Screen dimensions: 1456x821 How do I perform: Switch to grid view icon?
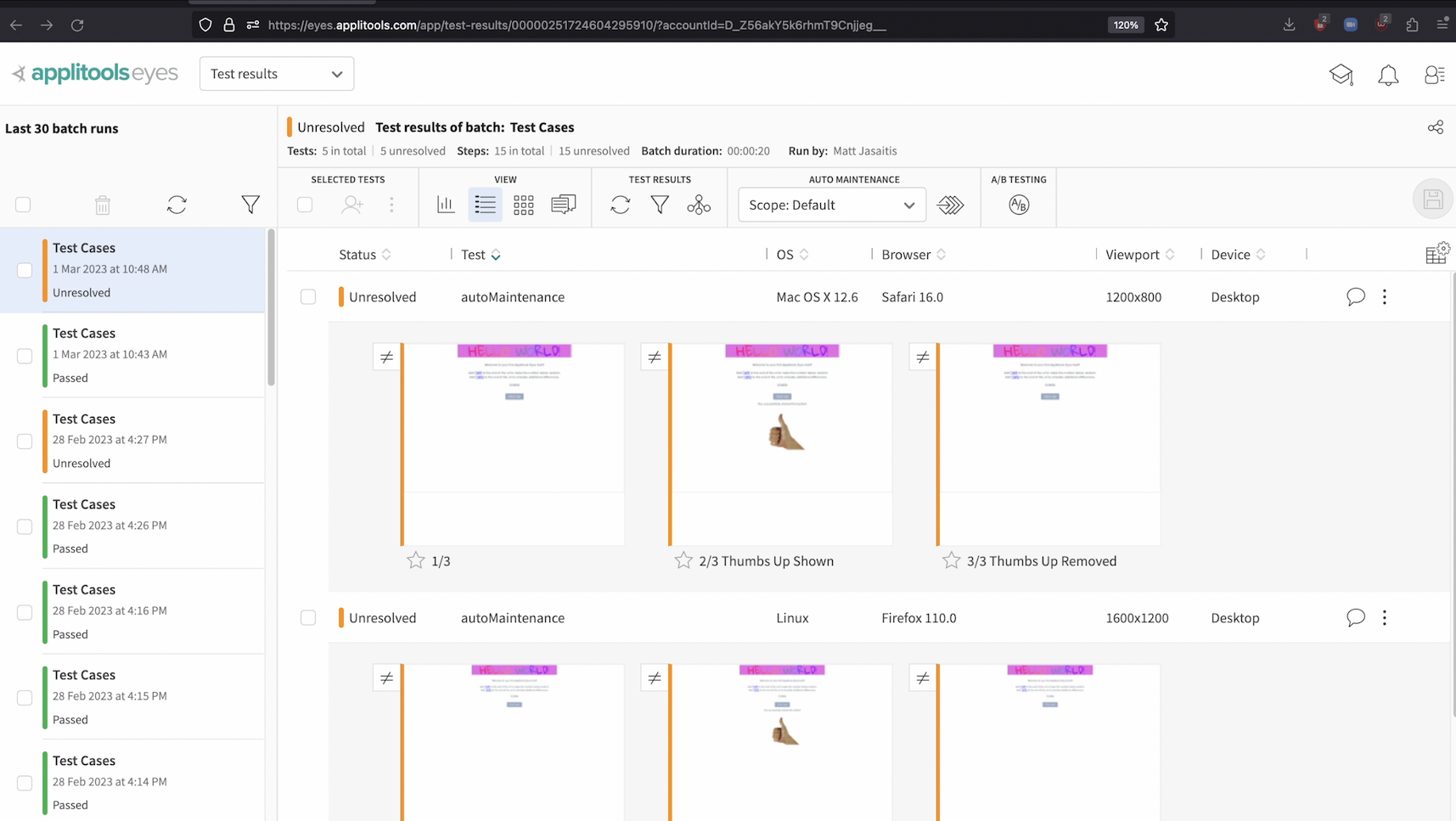tap(523, 205)
